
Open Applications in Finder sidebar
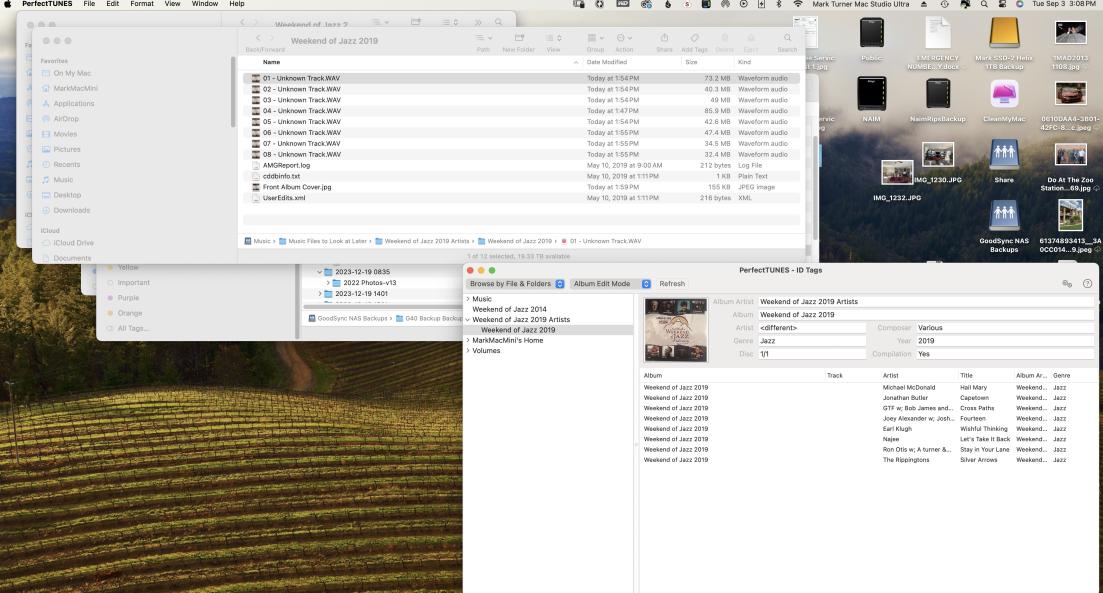(x=73, y=104)
